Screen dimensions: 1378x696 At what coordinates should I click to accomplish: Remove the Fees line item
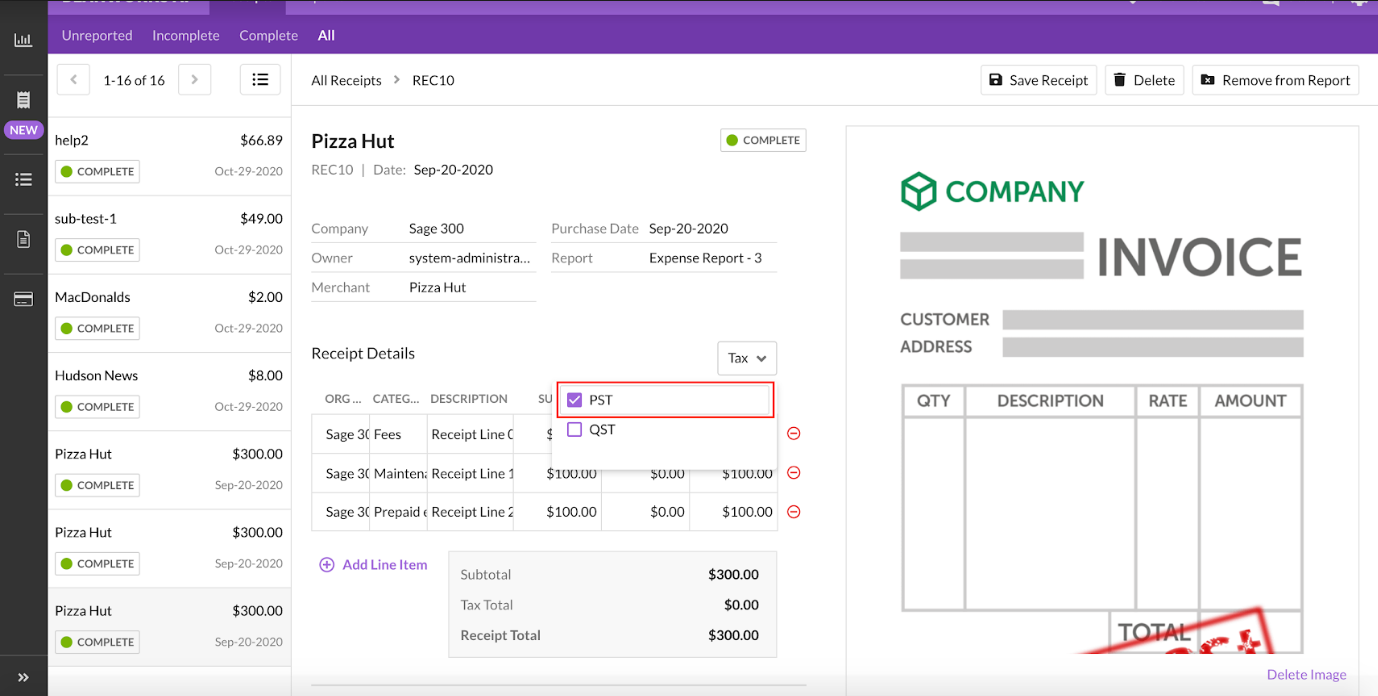tap(794, 434)
